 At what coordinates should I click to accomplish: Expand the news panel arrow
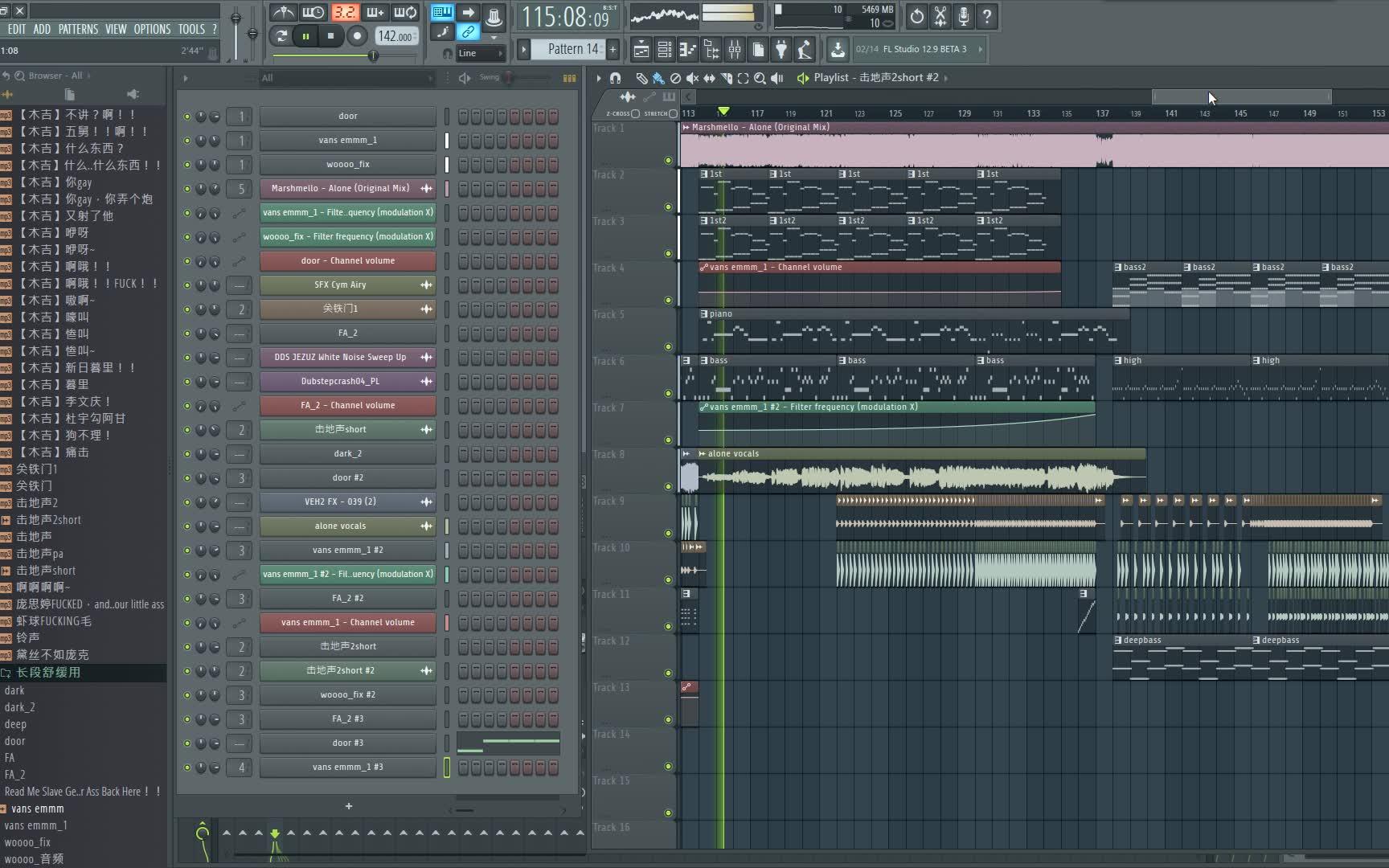tap(980, 49)
